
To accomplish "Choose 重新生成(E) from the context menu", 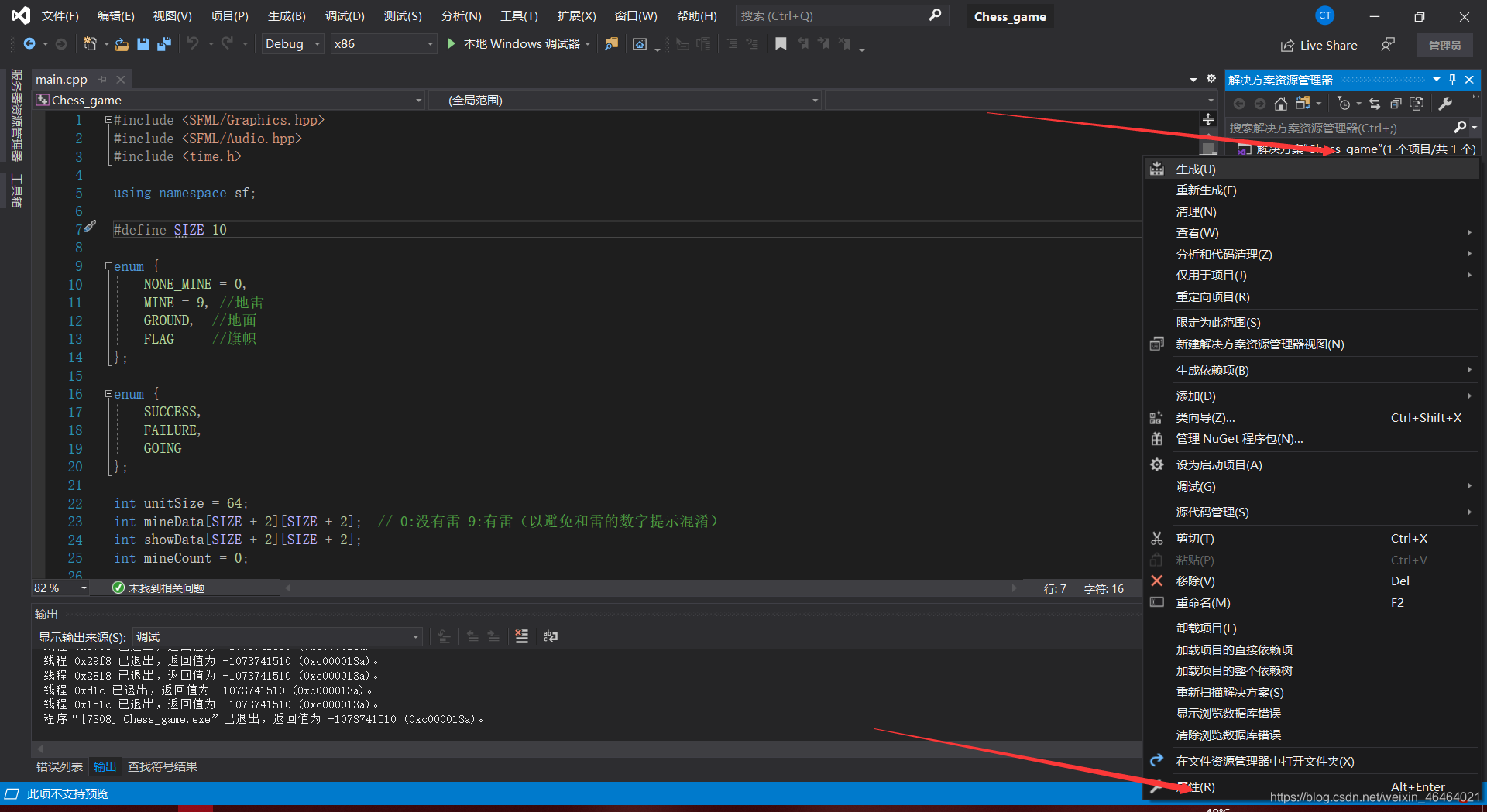I will 1313,190.
